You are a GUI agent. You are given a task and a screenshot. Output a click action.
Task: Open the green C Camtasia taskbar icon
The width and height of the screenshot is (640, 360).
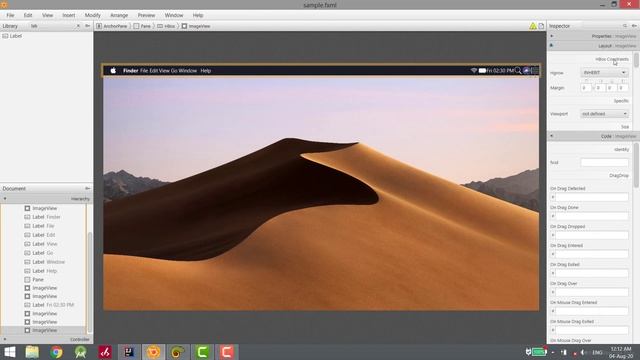202,352
